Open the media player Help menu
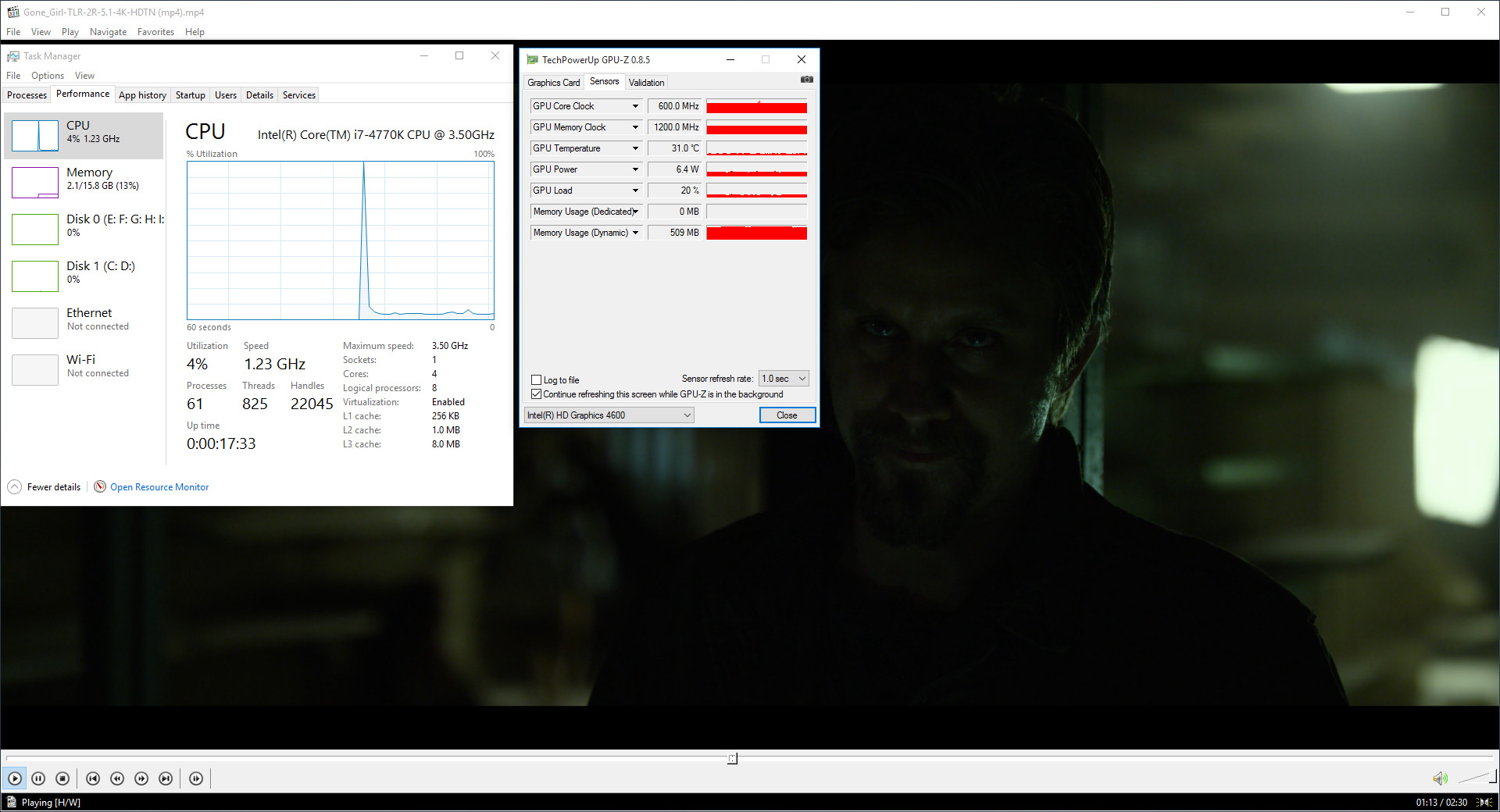The width and height of the screenshot is (1500, 812). tap(195, 32)
